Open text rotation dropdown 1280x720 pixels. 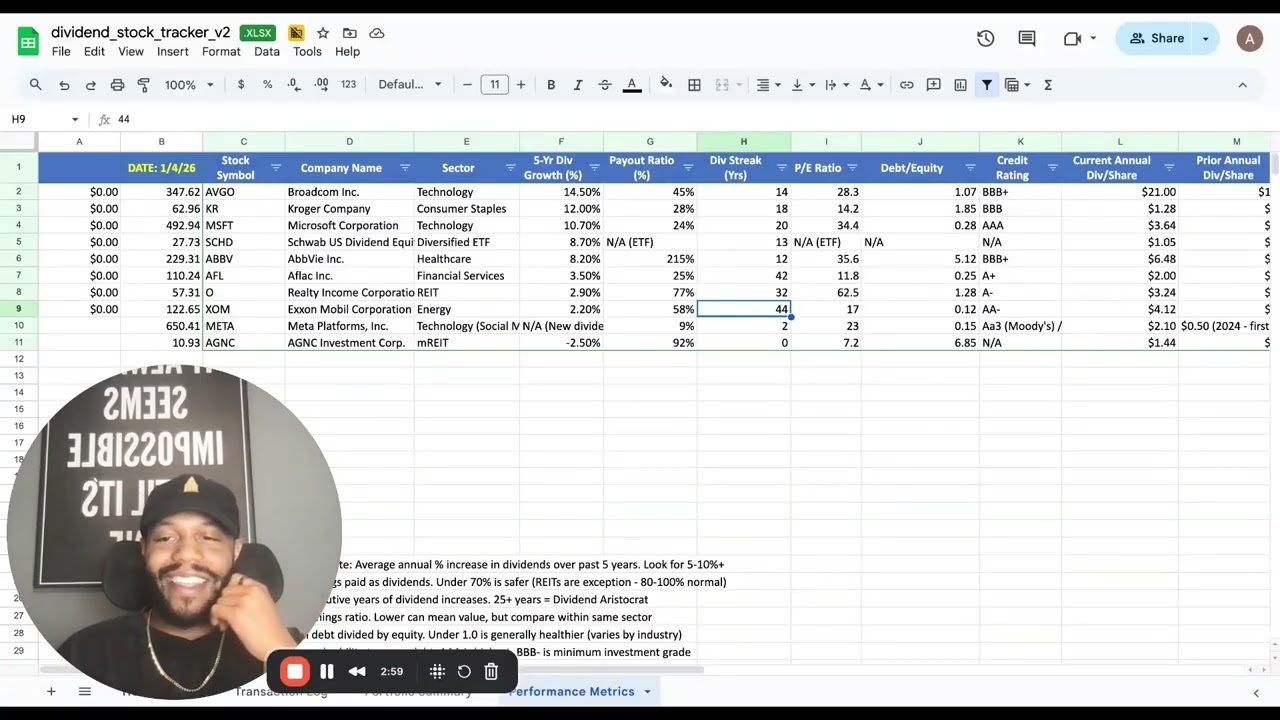tap(870, 85)
